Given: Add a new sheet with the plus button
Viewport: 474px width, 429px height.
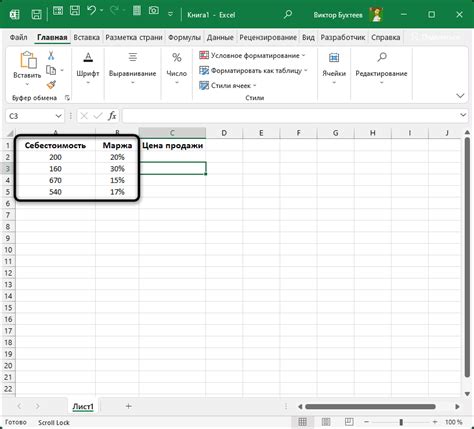Looking at the screenshot, I should point(128,406).
